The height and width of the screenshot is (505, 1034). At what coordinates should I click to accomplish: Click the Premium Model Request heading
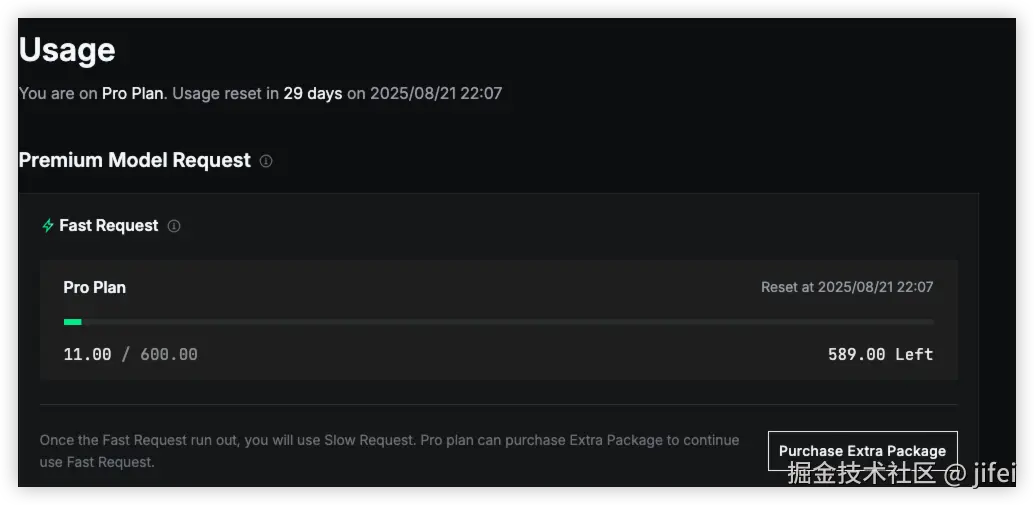135,160
